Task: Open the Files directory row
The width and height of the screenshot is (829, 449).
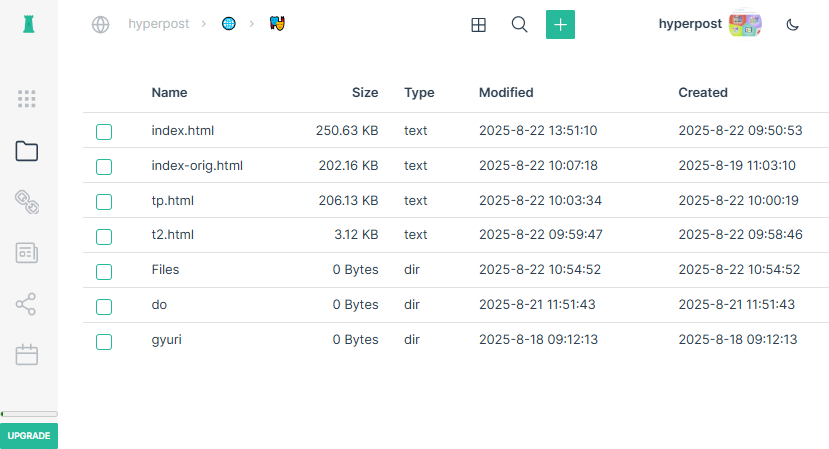Action: (x=456, y=270)
